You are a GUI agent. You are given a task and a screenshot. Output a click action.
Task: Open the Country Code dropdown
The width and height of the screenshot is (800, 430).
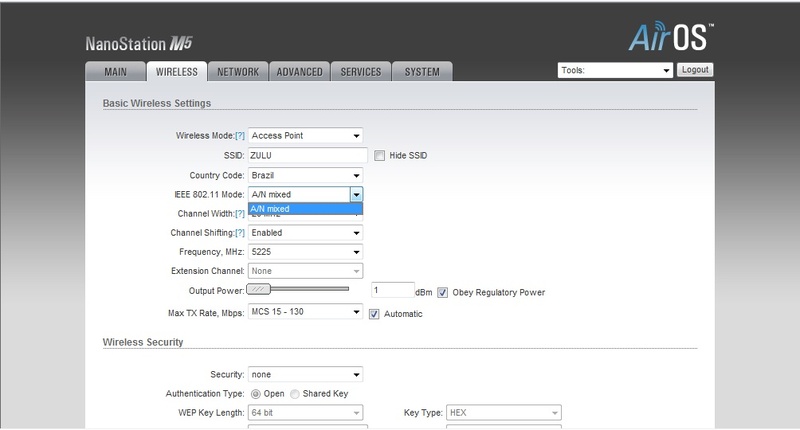(305, 175)
